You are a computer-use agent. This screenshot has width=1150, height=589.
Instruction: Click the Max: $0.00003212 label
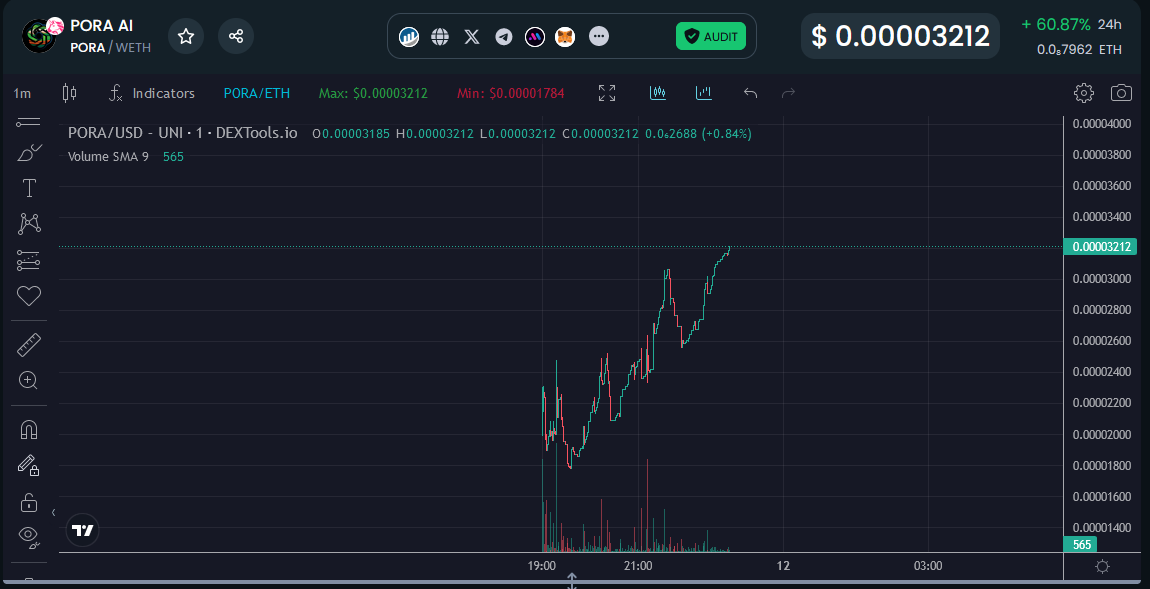[x=373, y=93]
